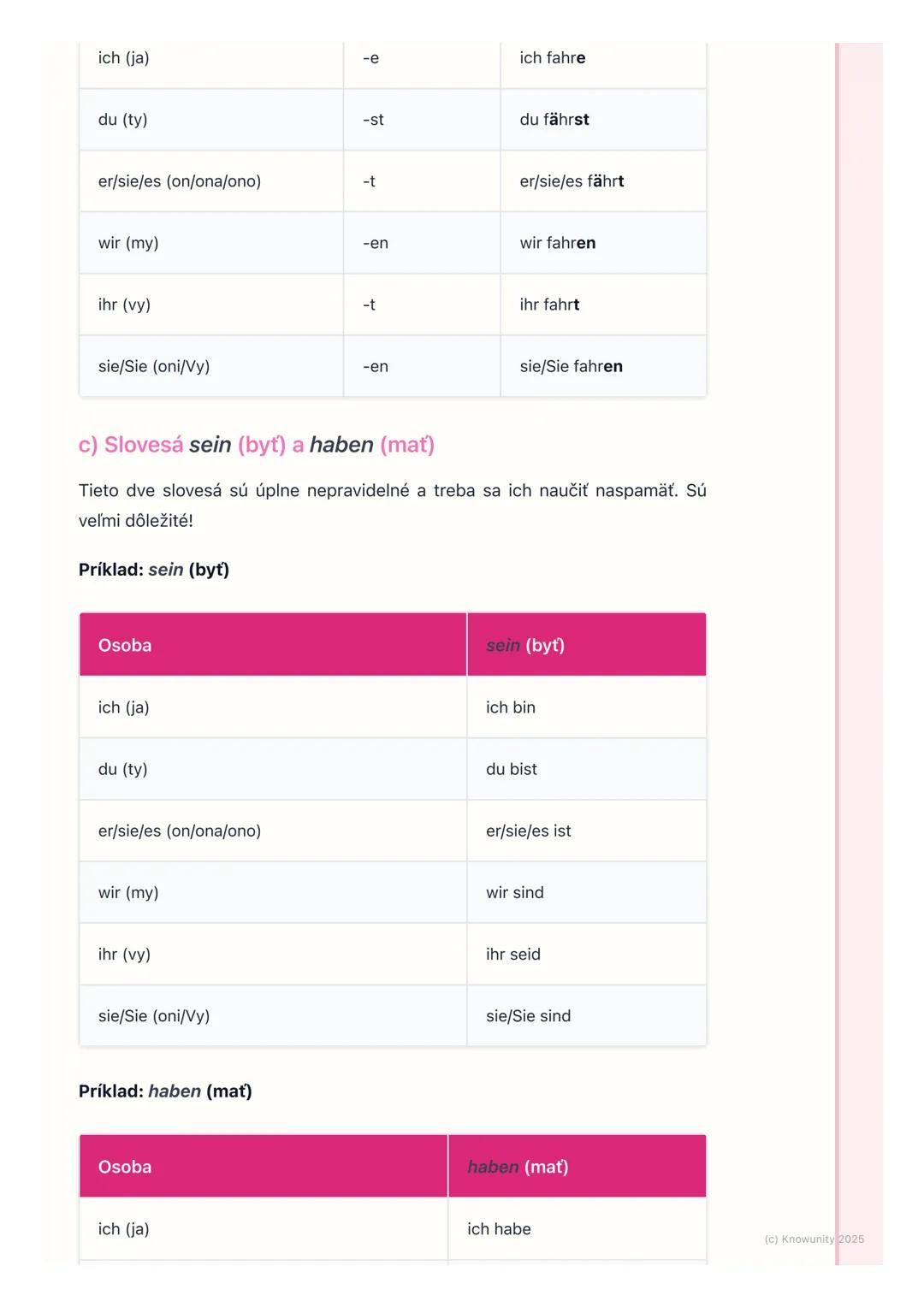Click the "ihr seid" cell

pyautogui.click(x=513, y=954)
